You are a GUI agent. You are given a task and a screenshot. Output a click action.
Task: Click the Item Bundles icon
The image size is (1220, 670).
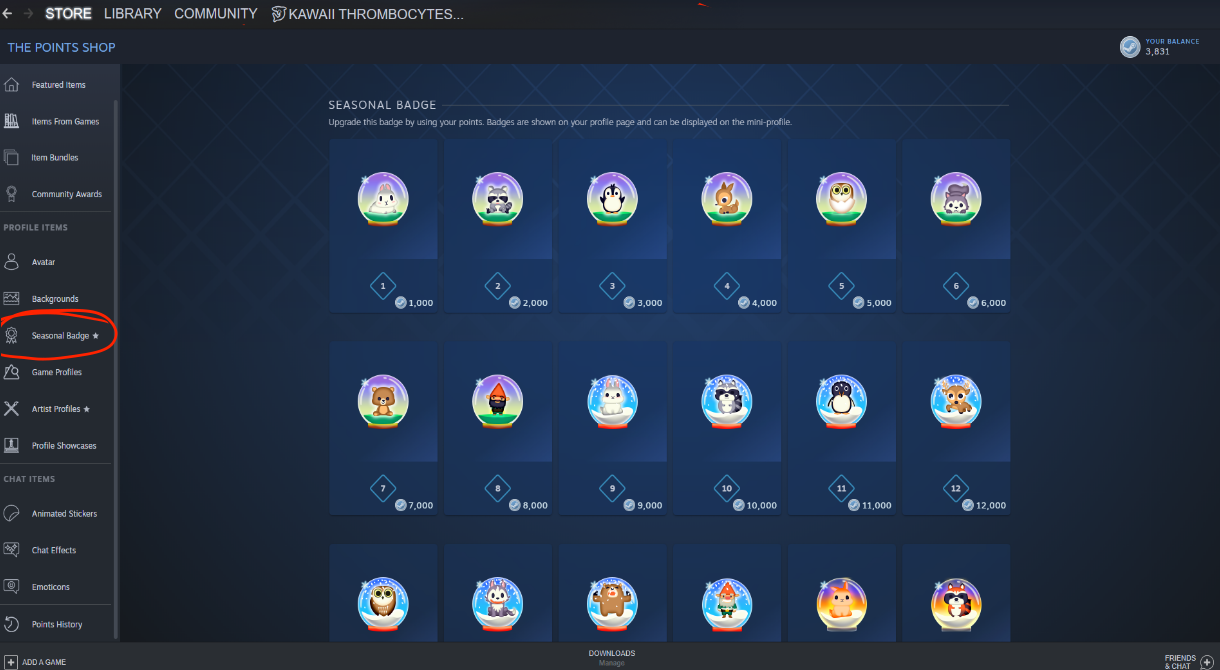(x=12, y=157)
